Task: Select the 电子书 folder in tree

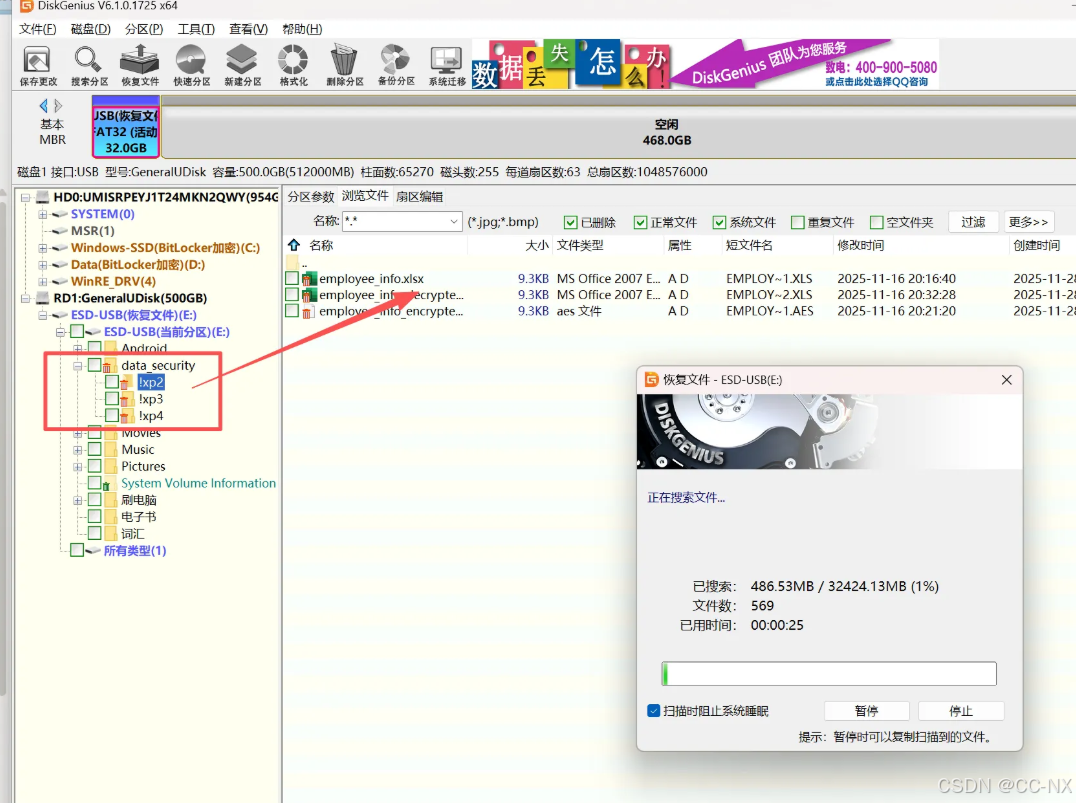Action: pyautogui.click(x=139, y=517)
